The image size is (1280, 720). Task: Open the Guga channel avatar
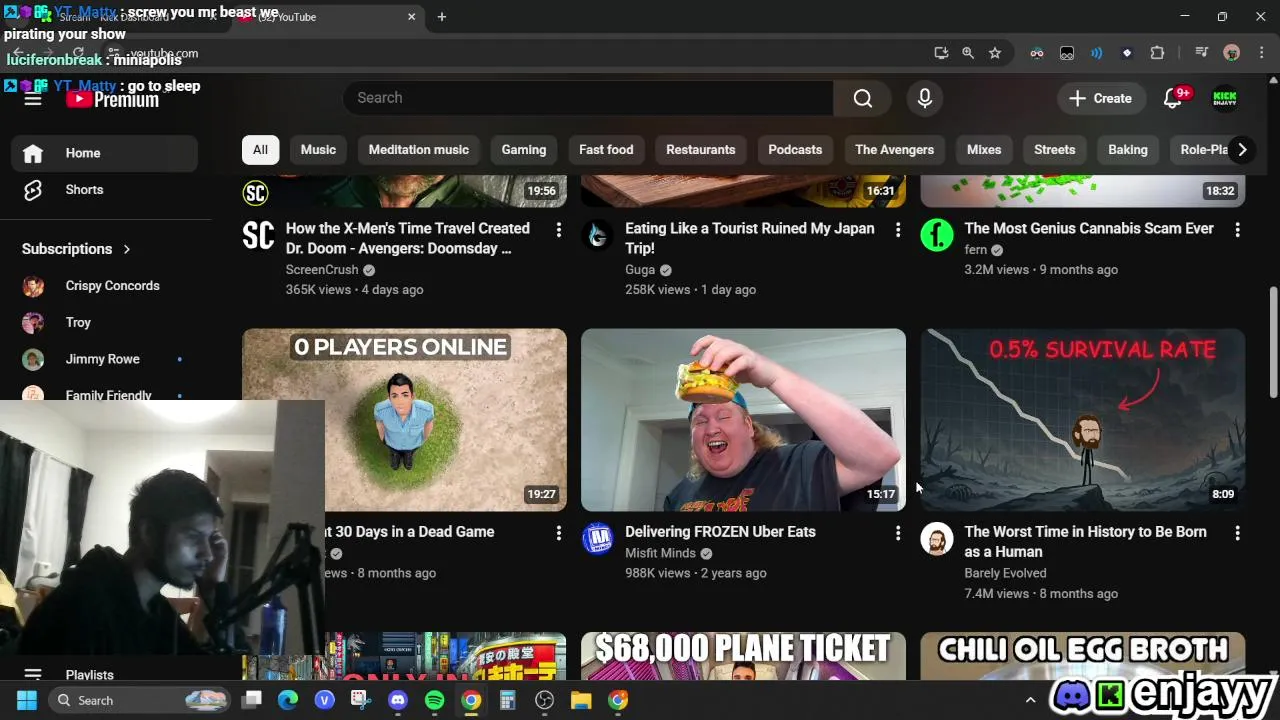[597, 236]
